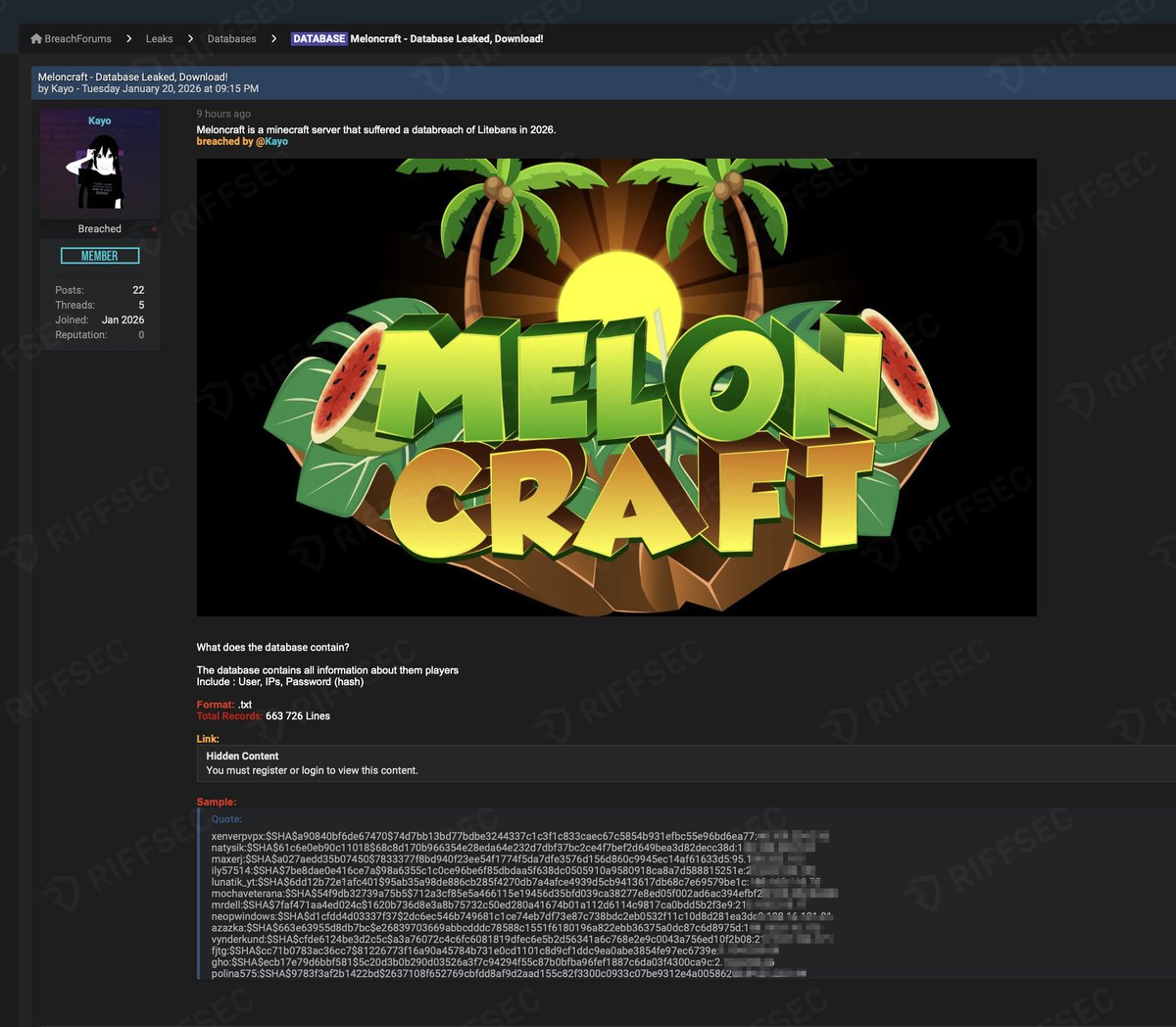The height and width of the screenshot is (1027, 1176).
Task: Select the maxerj sample line
Action: pyautogui.click(x=510, y=859)
